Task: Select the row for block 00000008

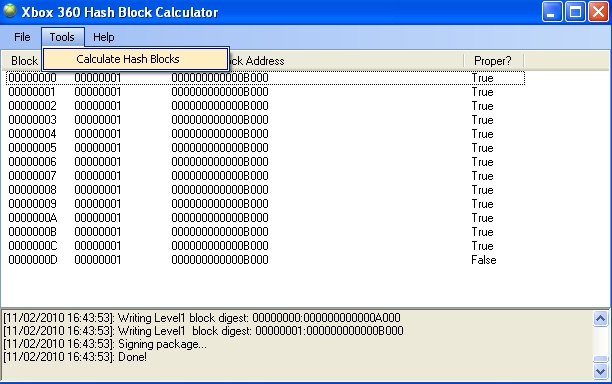Action: pos(265,190)
